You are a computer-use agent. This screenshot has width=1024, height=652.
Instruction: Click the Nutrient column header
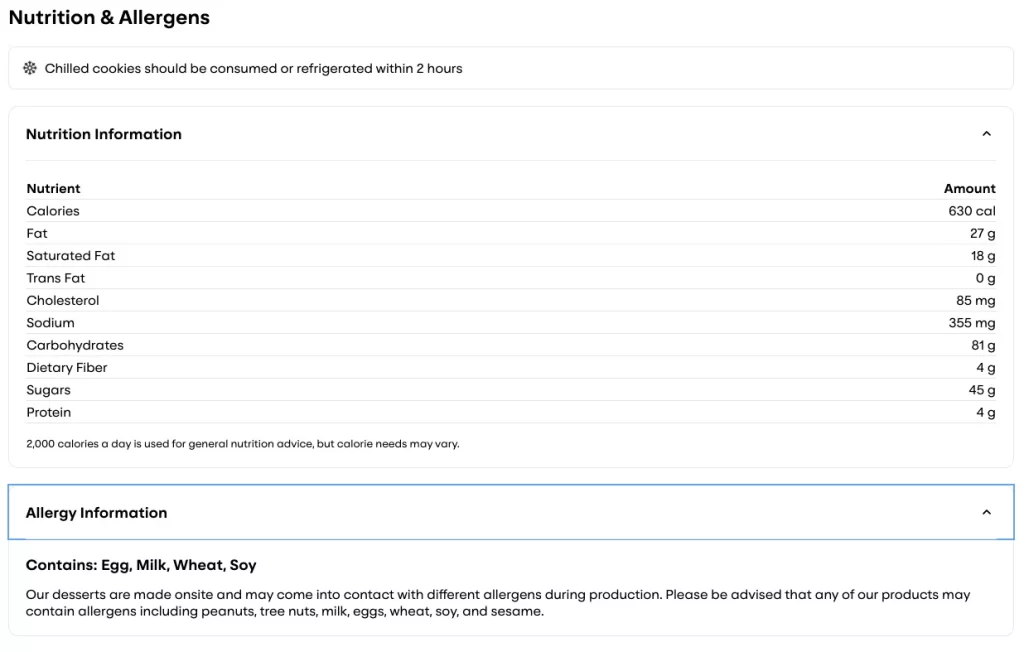point(53,188)
